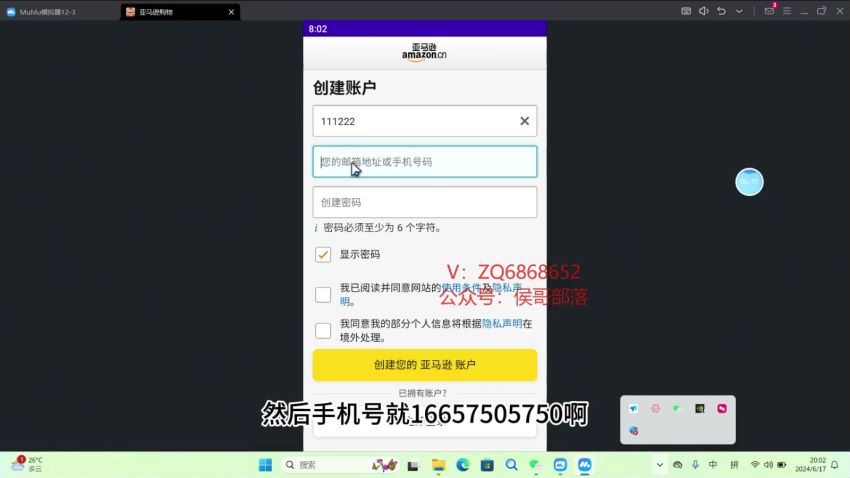Click the email or phone number field

pyautogui.click(x=424, y=162)
